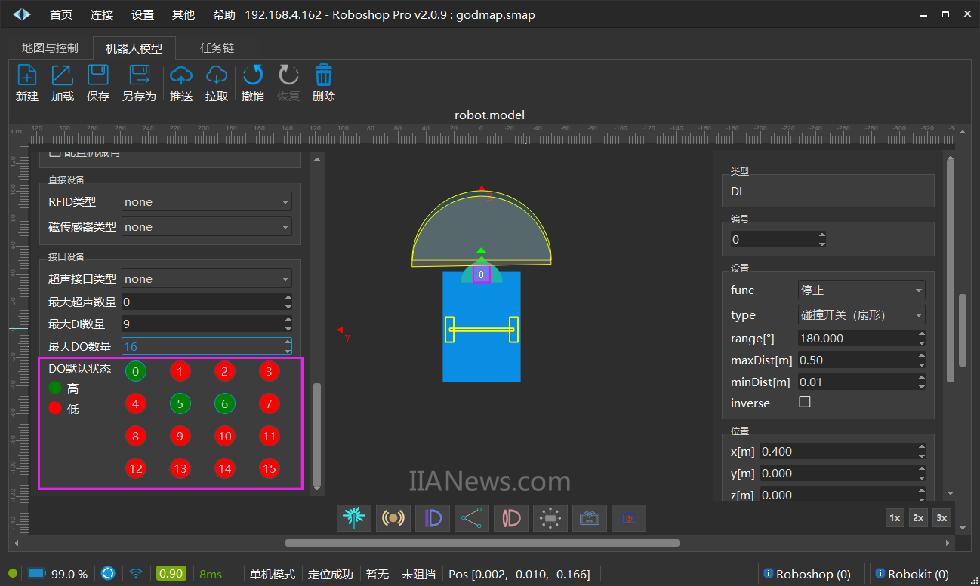The width and height of the screenshot is (980, 586).
Task: Toggle DO number 0 default state
Action: [135, 372]
